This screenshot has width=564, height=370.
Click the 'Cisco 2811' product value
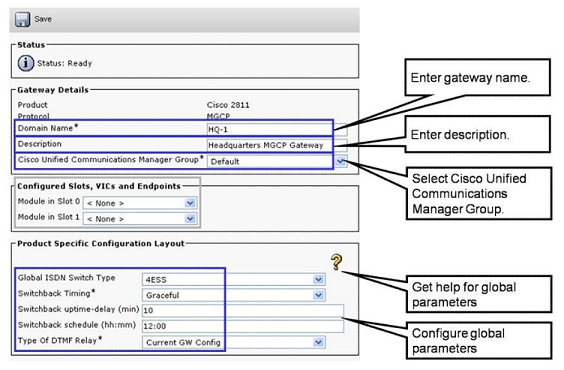tap(228, 105)
